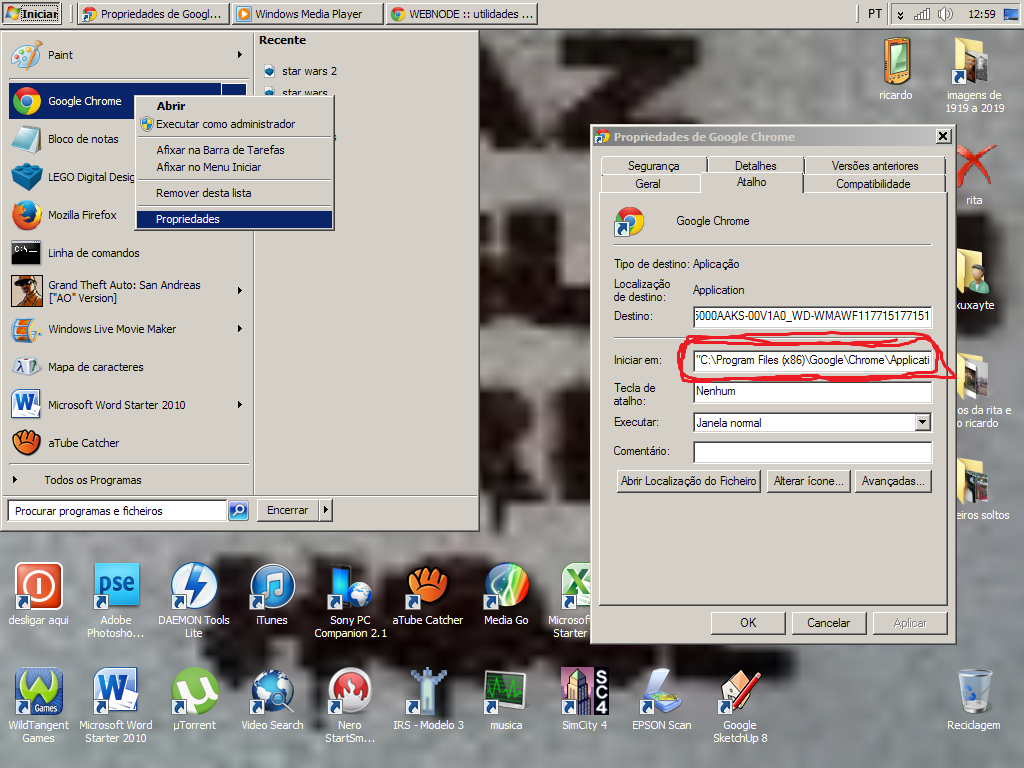Click the search magnifier button in Start menu
The height and width of the screenshot is (768, 1024).
click(238, 510)
